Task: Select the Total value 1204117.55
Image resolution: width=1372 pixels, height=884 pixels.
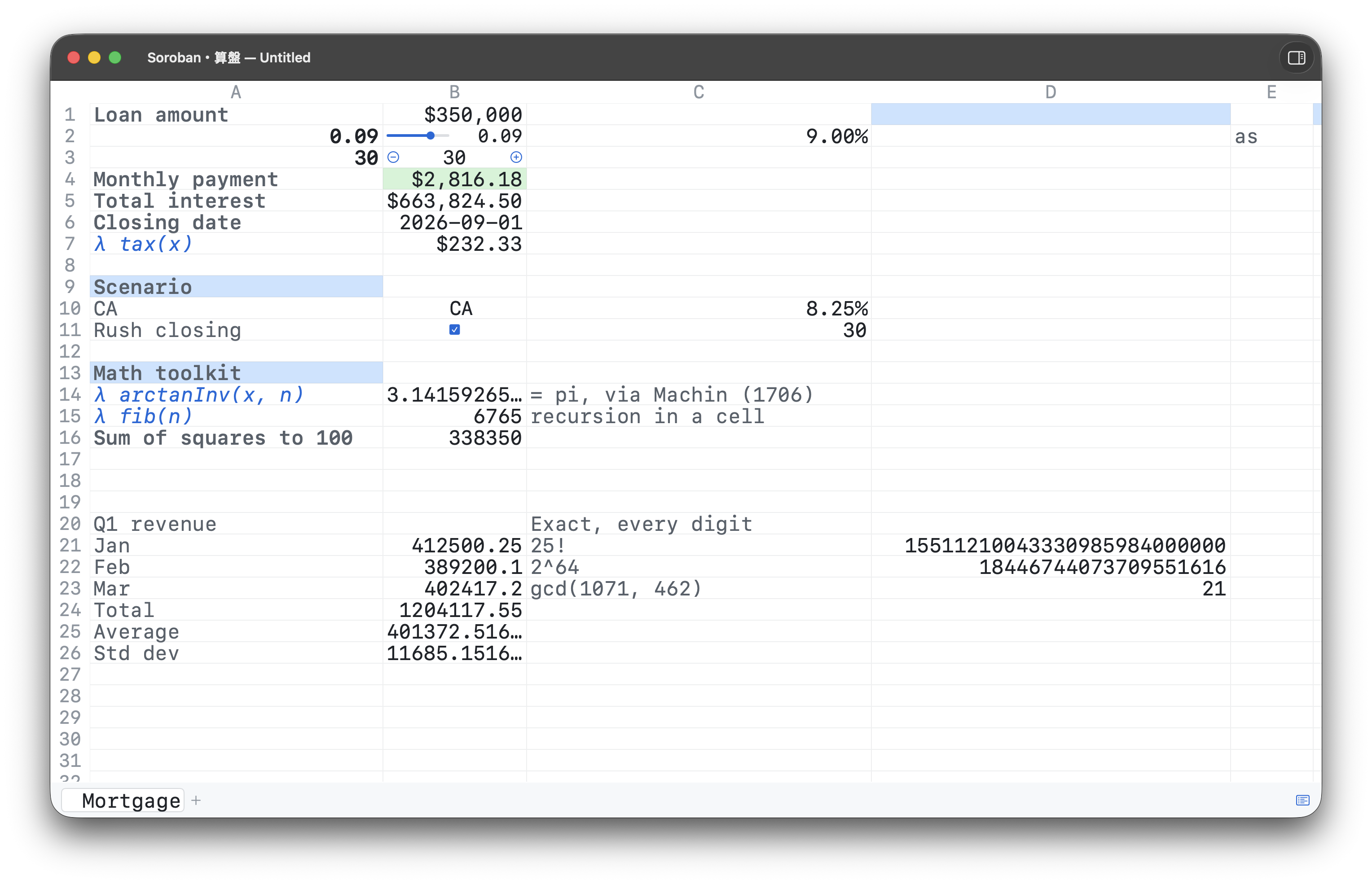Action: tap(454, 610)
